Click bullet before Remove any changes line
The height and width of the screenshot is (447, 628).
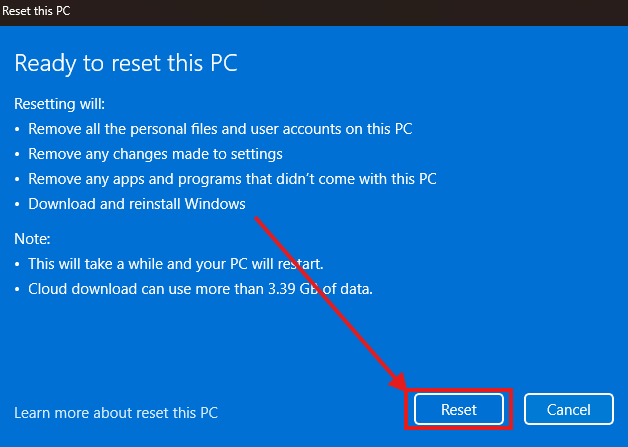tap(18, 155)
